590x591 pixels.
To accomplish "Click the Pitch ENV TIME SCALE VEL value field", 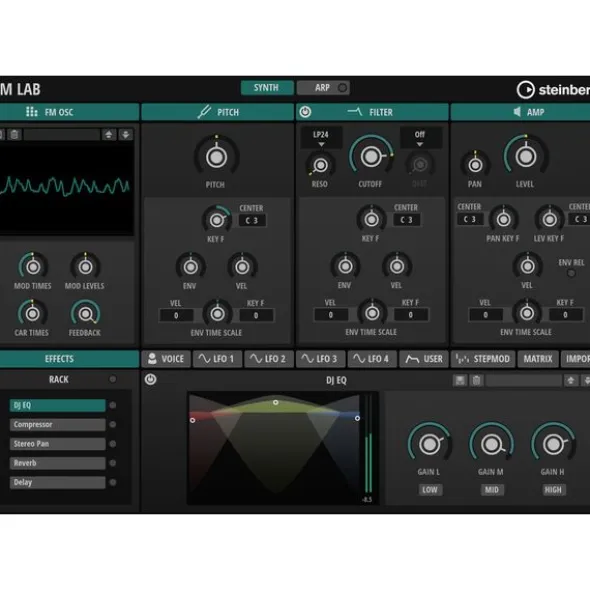I will (176, 315).
